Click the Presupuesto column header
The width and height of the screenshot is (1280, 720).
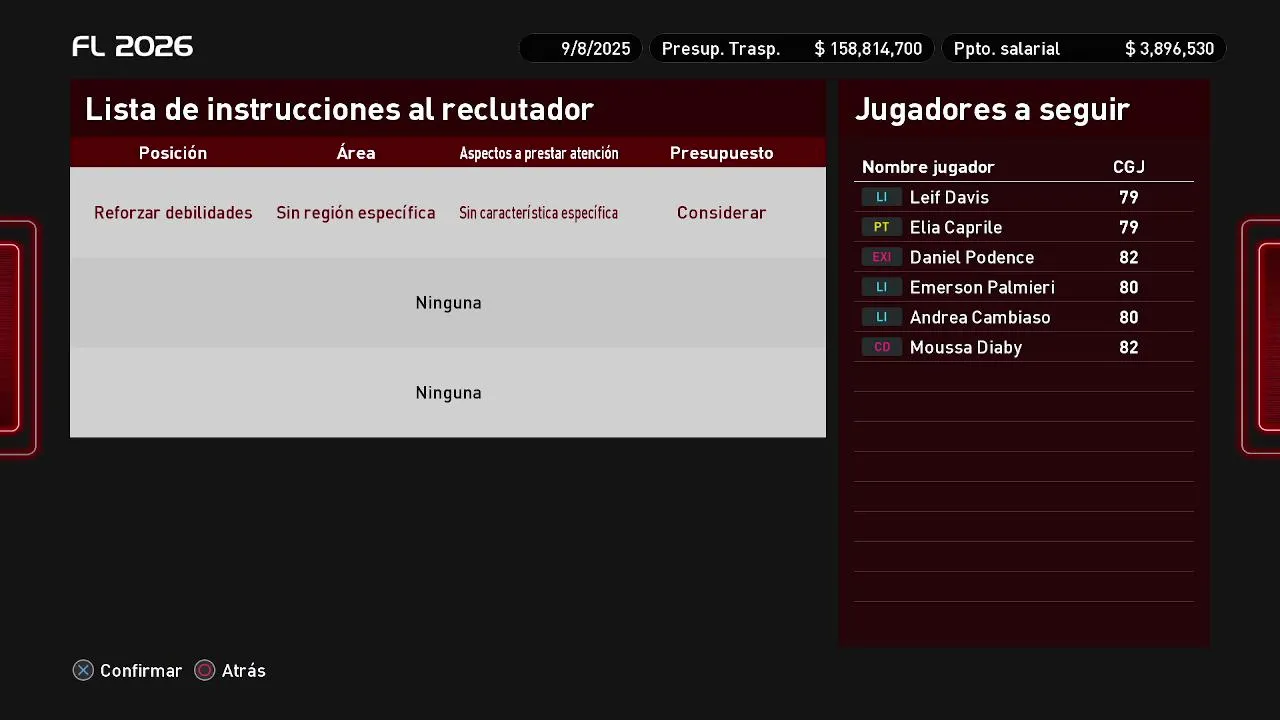(722, 153)
